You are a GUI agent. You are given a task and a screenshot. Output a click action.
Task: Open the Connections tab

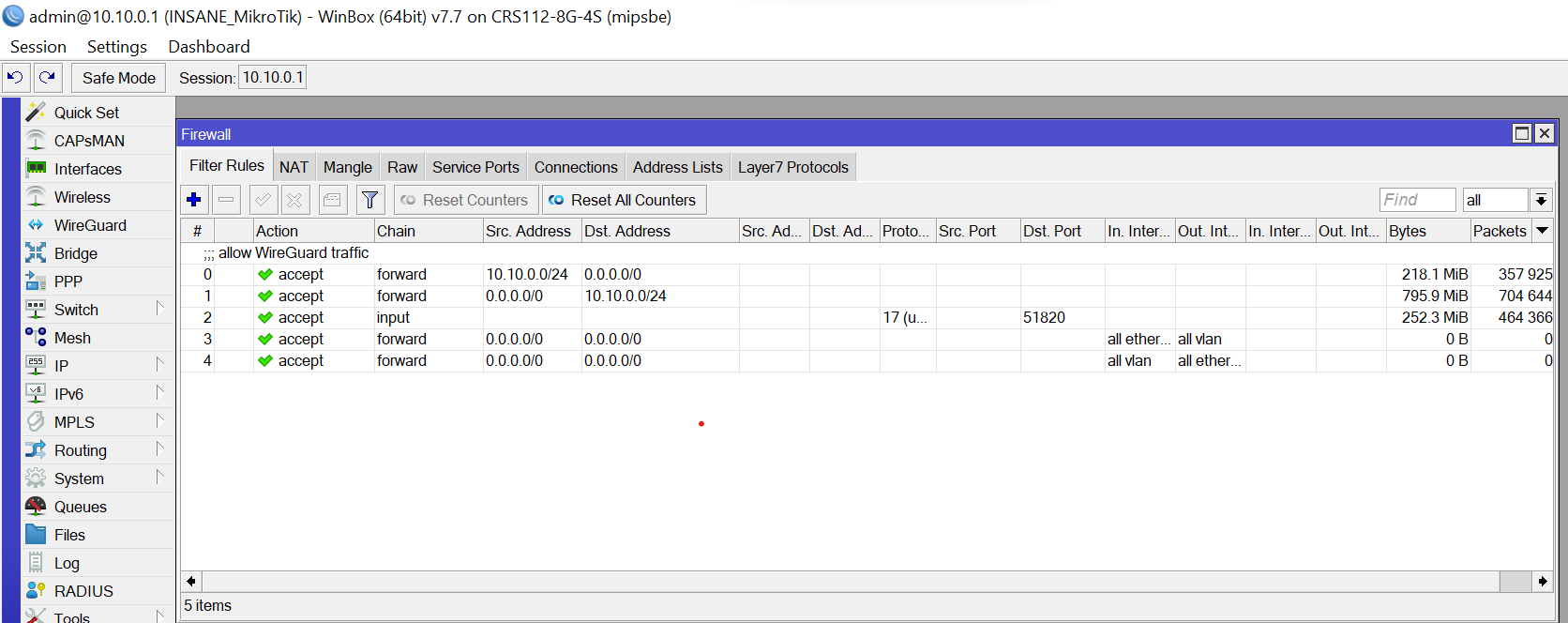click(x=576, y=167)
